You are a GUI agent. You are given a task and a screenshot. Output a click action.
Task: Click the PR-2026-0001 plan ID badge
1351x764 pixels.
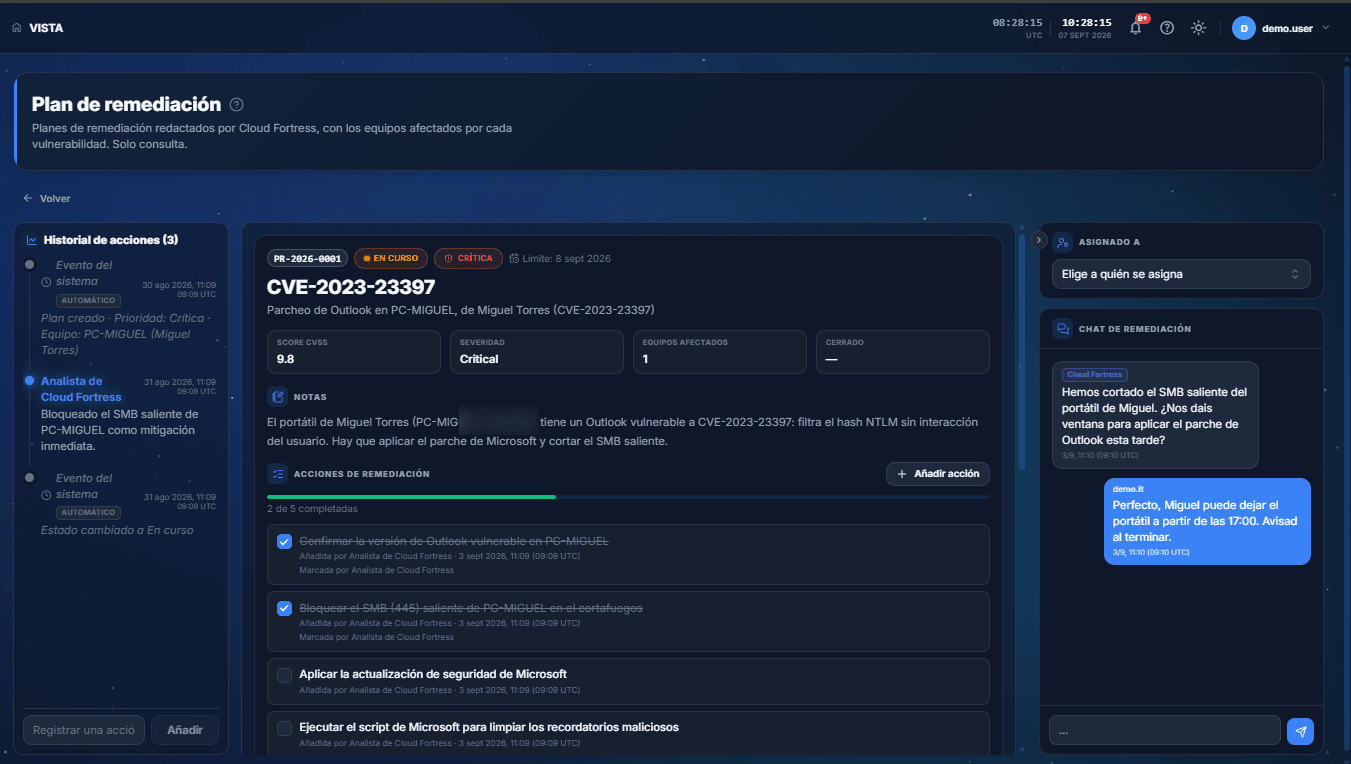[x=308, y=258]
